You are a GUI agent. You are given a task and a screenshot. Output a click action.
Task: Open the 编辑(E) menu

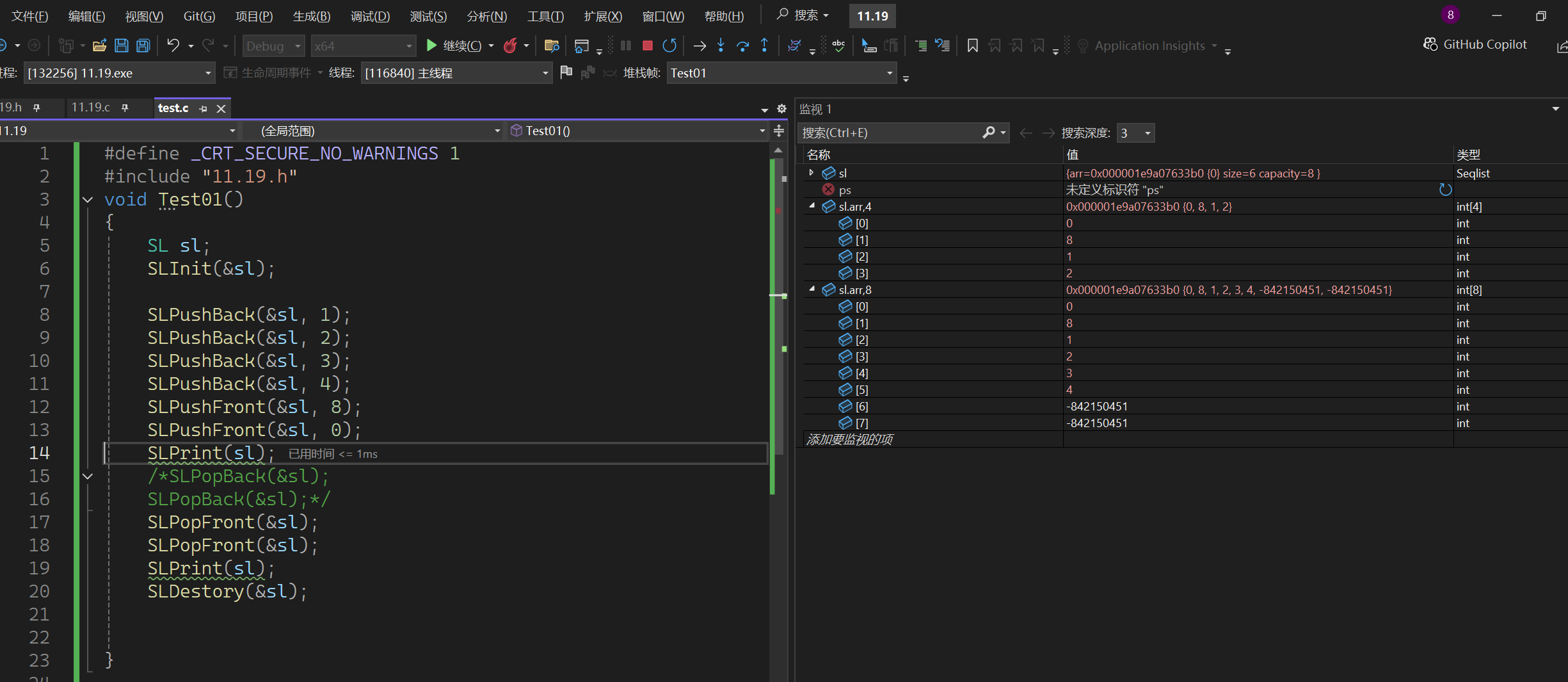[86, 16]
